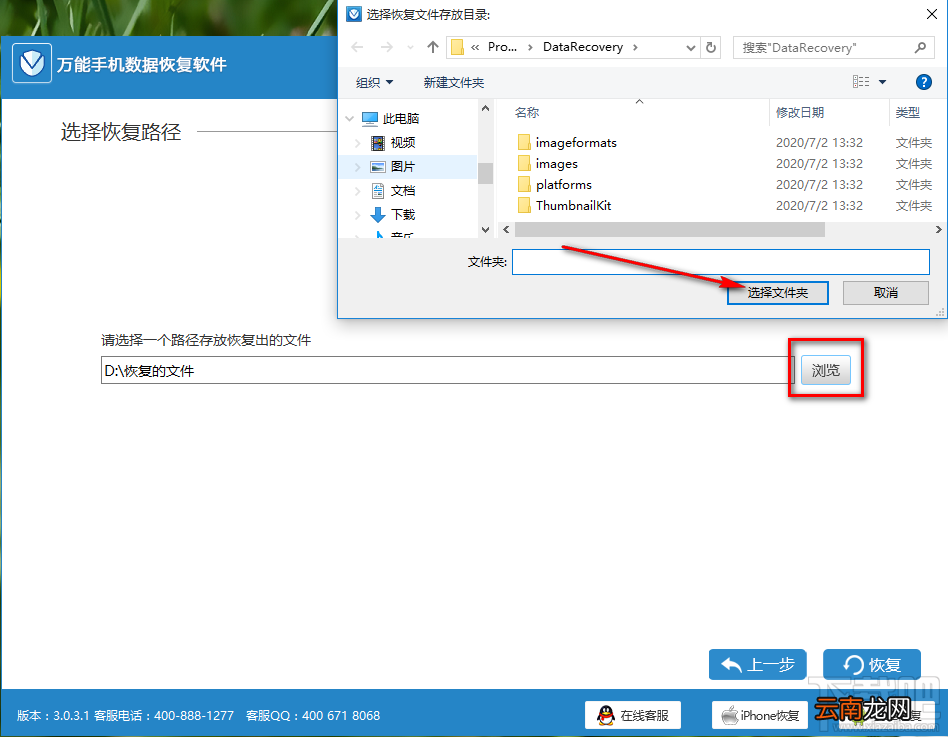Click the images folder modified date 2020/7/2 13:32

(819, 164)
